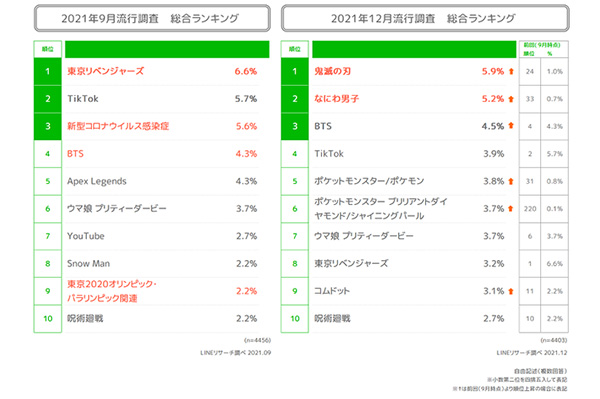This screenshot has height=399, width=600.
Task: Click the green header bar of September table
Action: click(167, 49)
